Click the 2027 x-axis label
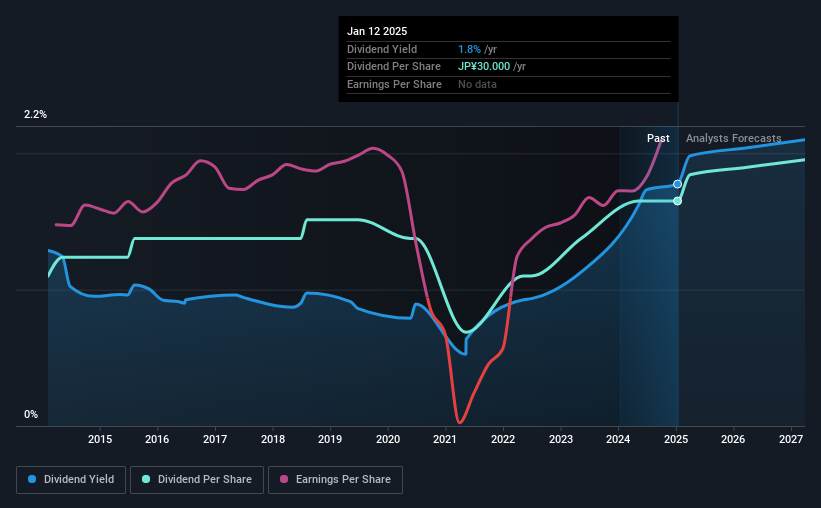The width and height of the screenshot is (821, 508). [x=791, y=439]
